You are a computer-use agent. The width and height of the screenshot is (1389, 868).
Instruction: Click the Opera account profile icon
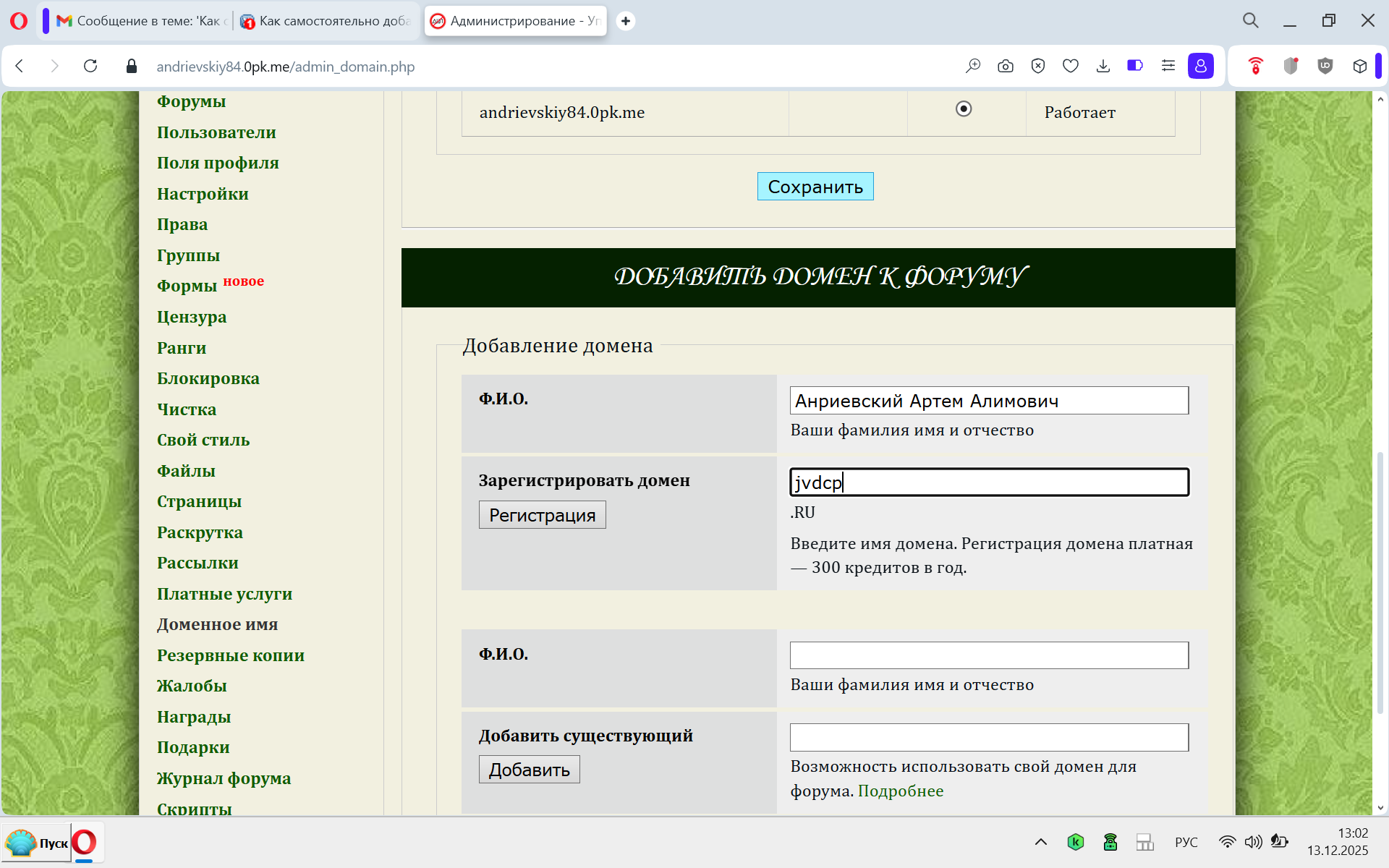pos(1201,67)
